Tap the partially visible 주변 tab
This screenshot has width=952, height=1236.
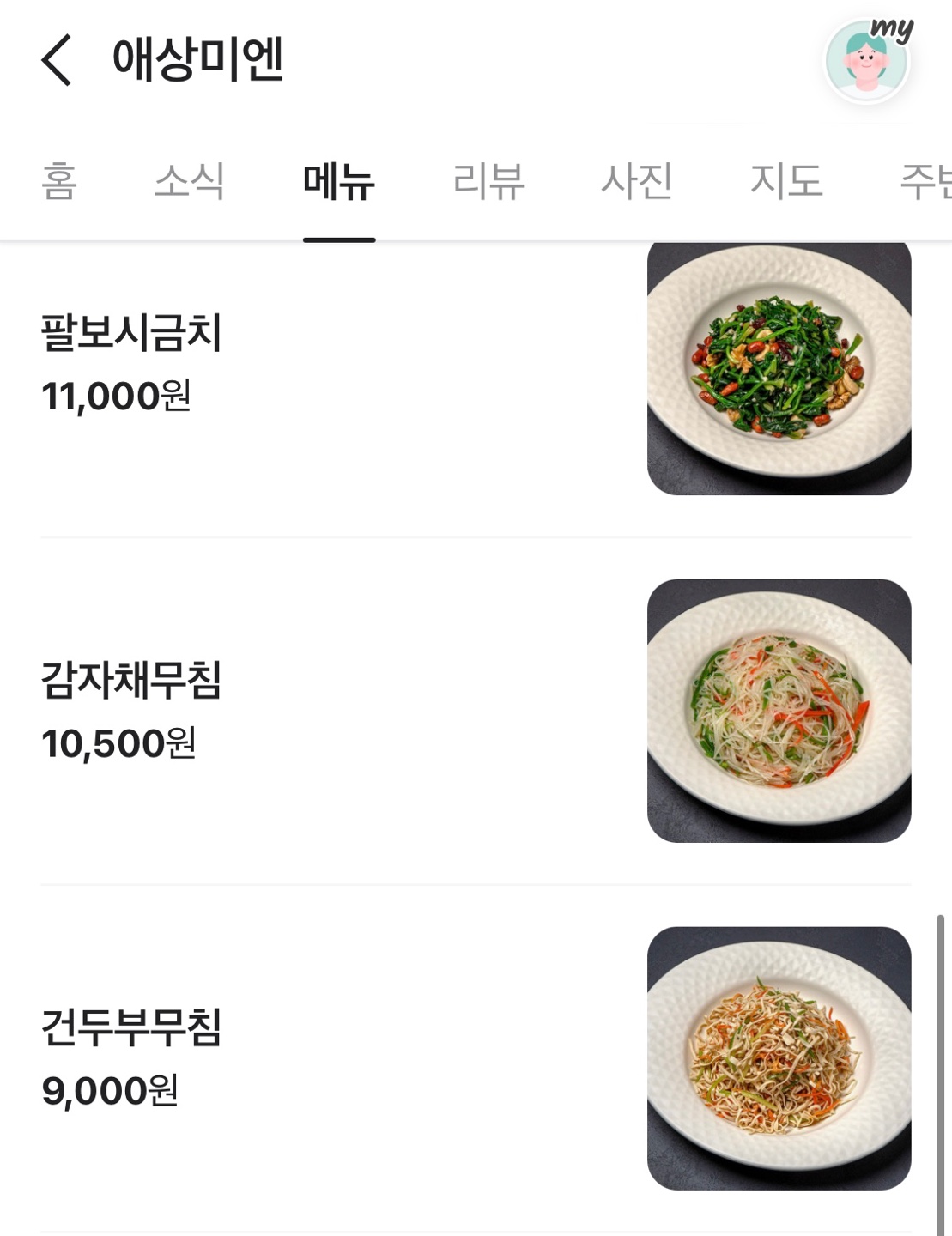point(925,181)
